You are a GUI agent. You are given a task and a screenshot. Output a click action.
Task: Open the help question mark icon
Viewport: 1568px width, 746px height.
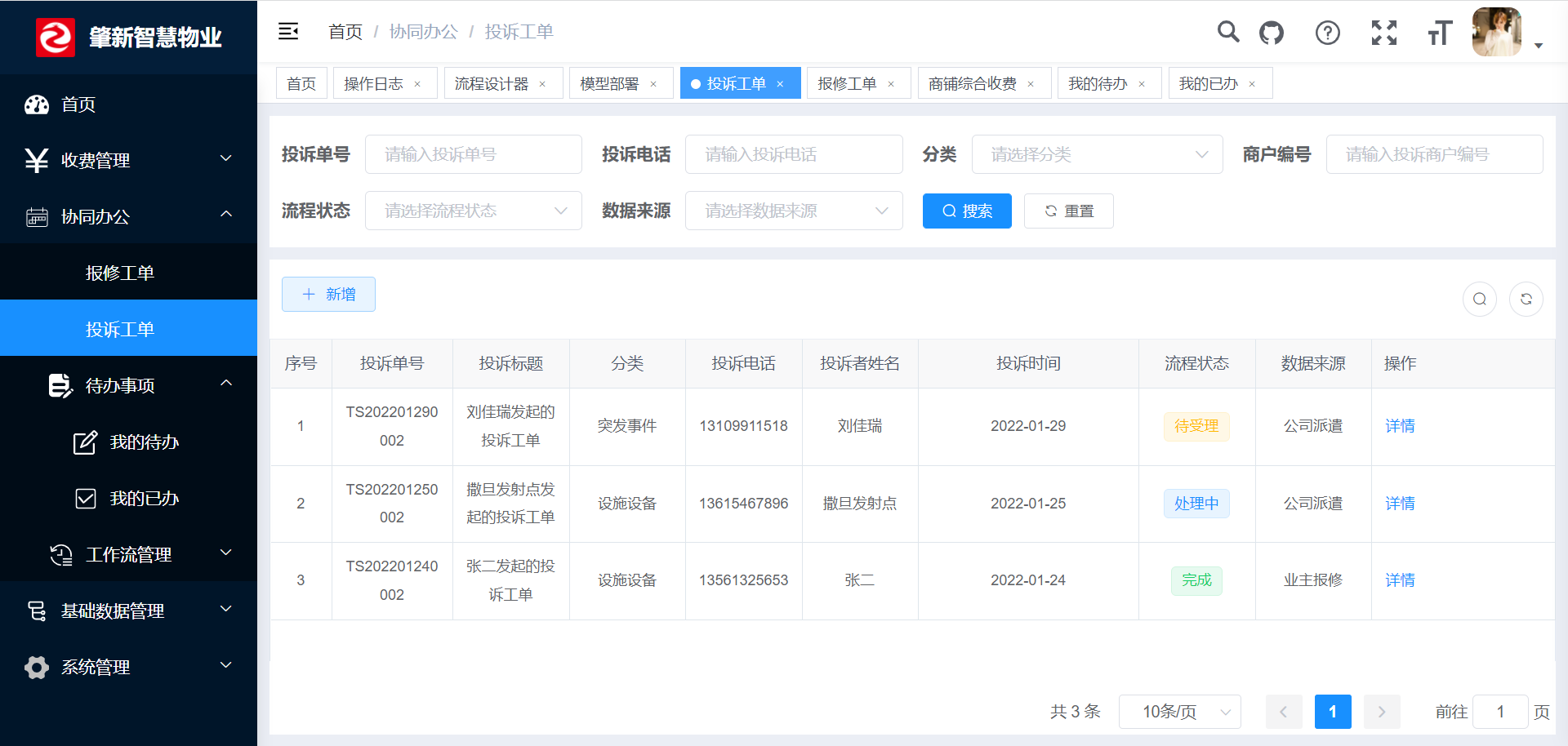tap(1328, 33)
